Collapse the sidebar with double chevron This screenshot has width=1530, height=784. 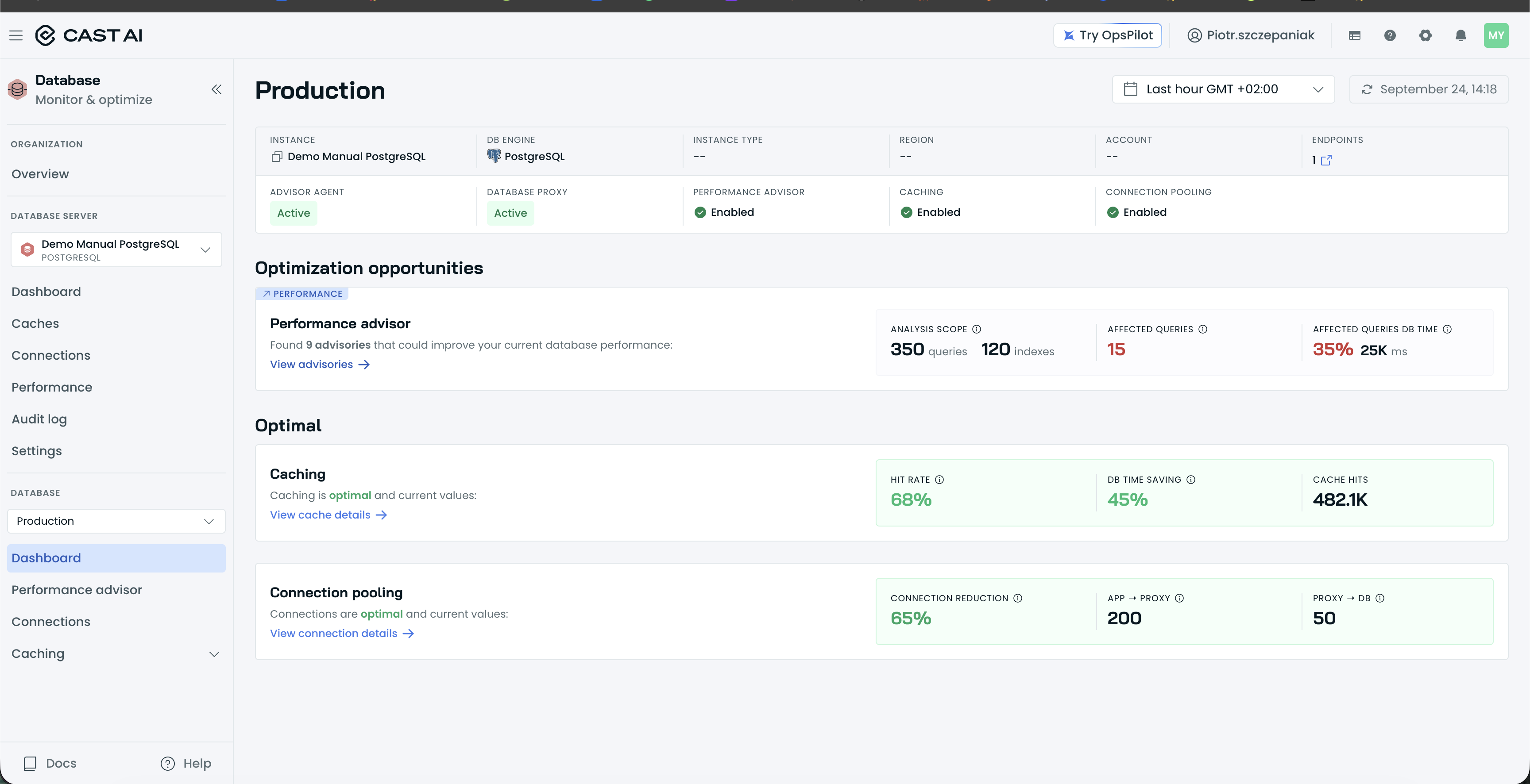pyautogui.click(x=217, y=90)
